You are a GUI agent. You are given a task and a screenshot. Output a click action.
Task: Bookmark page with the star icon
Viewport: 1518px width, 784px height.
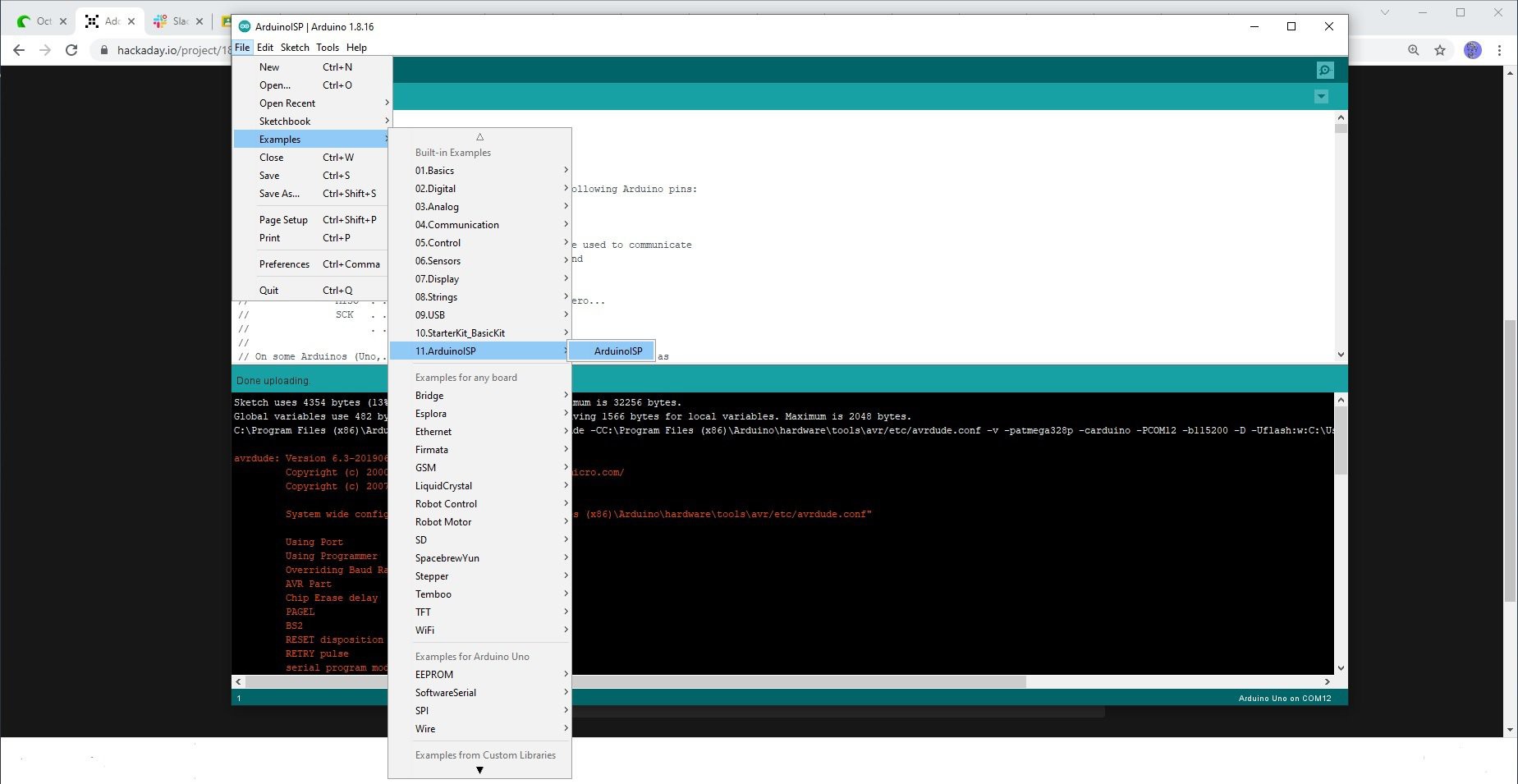tap(1440, 50)
